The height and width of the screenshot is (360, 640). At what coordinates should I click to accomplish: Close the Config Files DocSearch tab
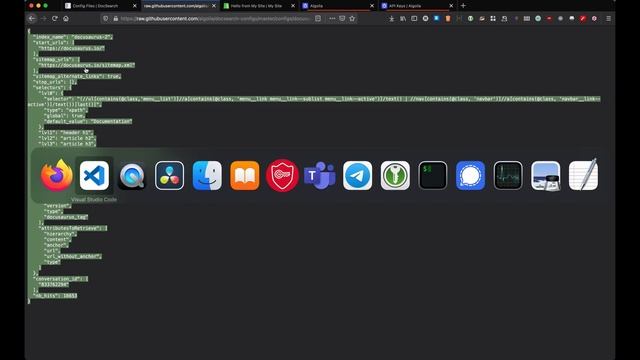(135, 6)
